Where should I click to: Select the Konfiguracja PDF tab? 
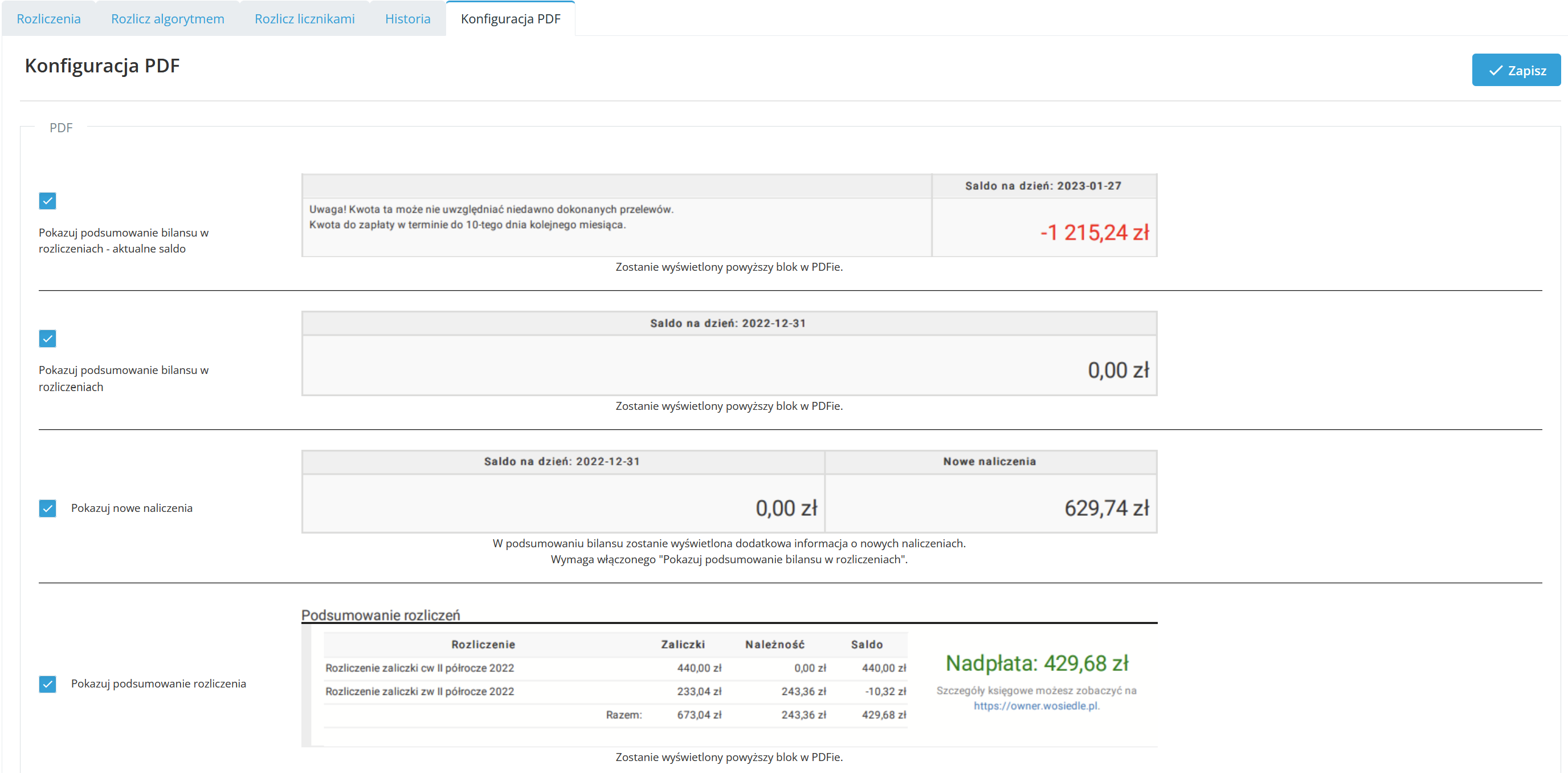(510, 19)
